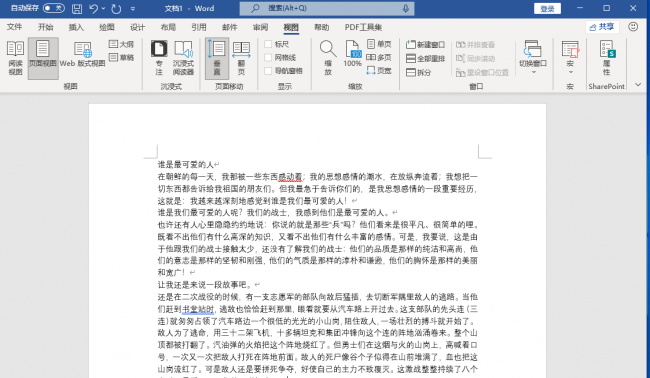Click the misspelled word 感动着
This screenshot has height=378, width=650.
[x=290, y=177]
